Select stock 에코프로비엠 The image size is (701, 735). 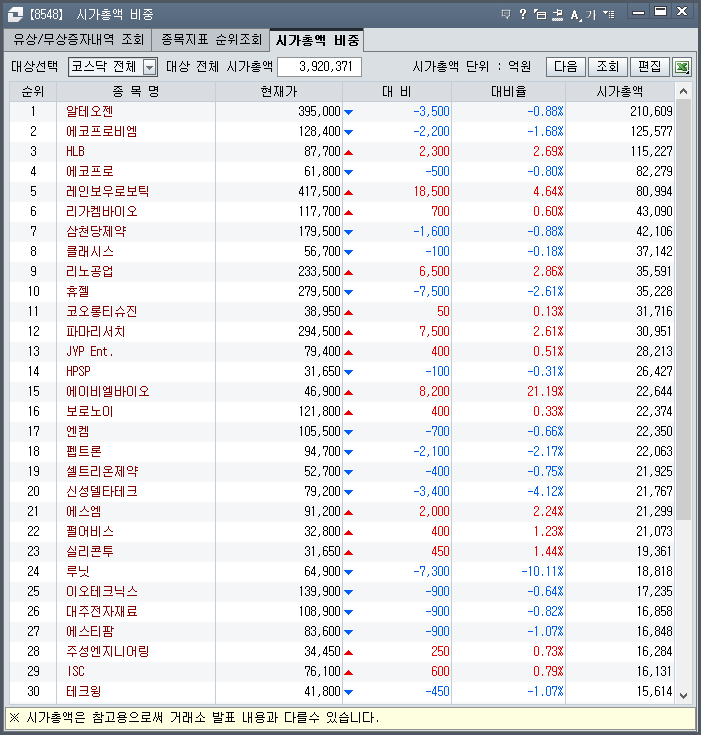point(102,131)
